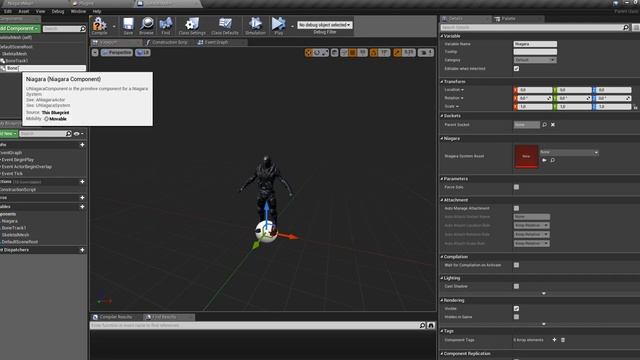Browse Parent Socket with magnifier icon

[544, 124]
